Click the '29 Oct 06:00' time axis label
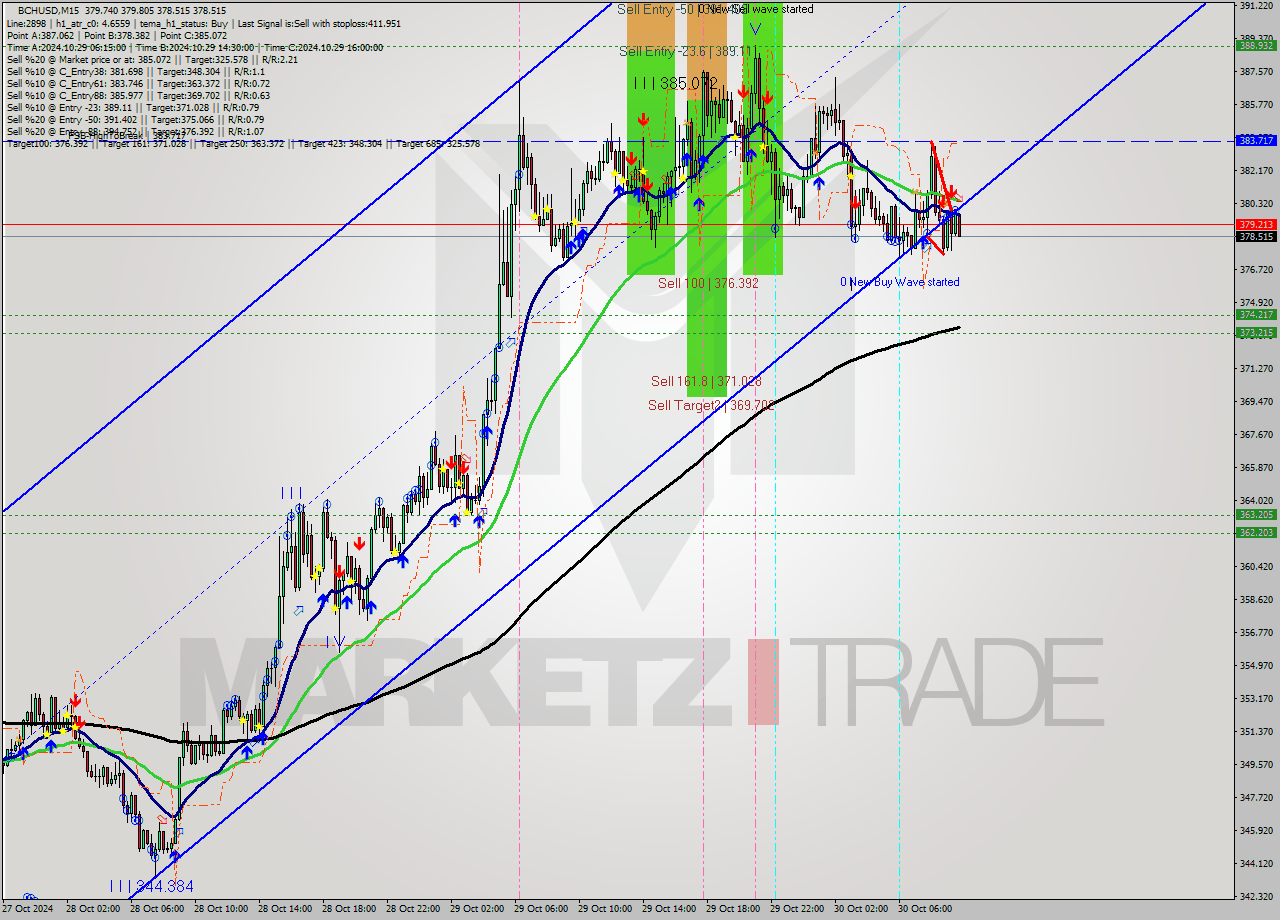Image resolution: width=1280 pixels, height=920 pixels. click(541, 909)
